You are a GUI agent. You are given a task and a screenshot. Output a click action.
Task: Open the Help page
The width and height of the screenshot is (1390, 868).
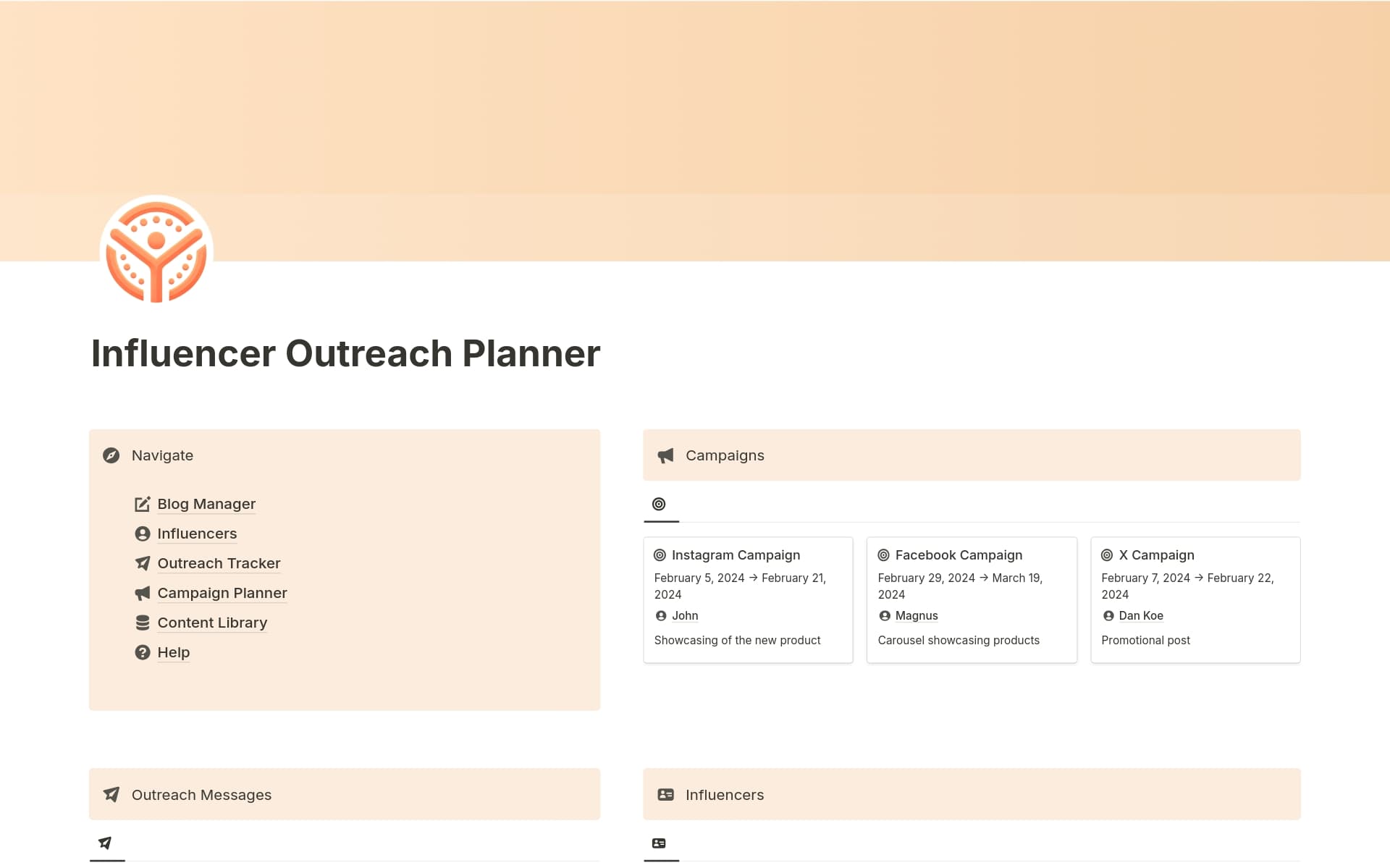click(x=173, y=652)
